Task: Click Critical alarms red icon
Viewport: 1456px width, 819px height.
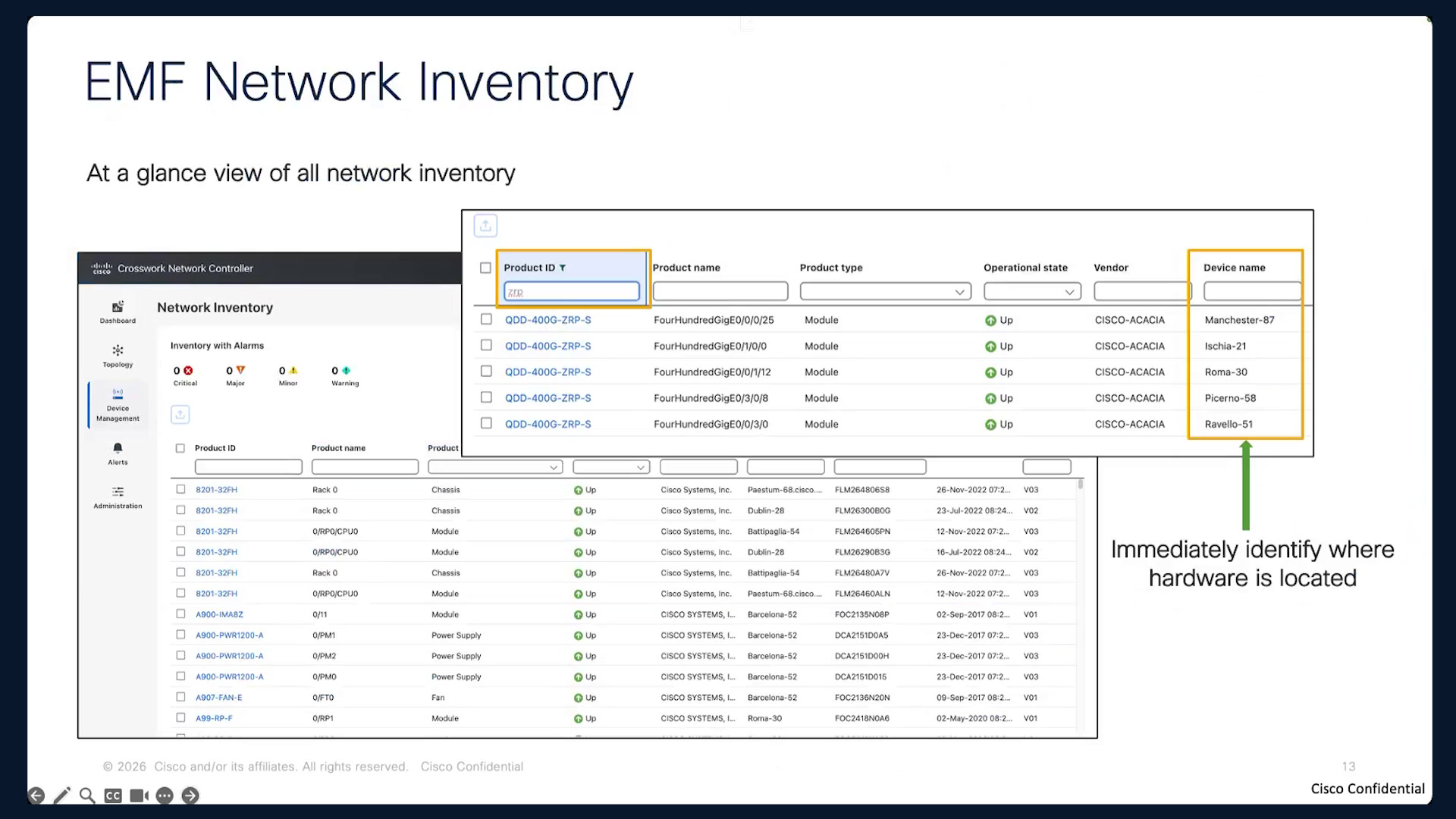Action: [188, 371]
